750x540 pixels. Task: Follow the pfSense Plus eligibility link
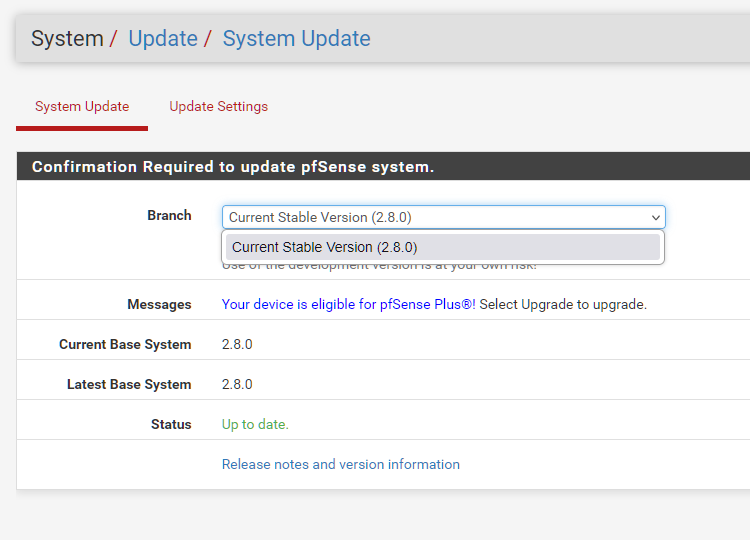coord(349,304)
